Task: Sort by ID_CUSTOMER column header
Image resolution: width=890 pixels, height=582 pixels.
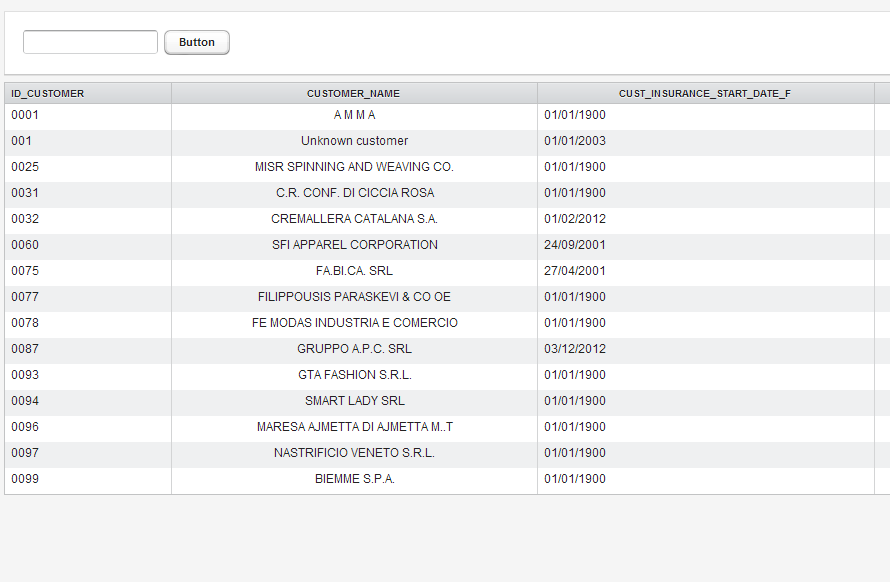Action: [x=48, y=93]
